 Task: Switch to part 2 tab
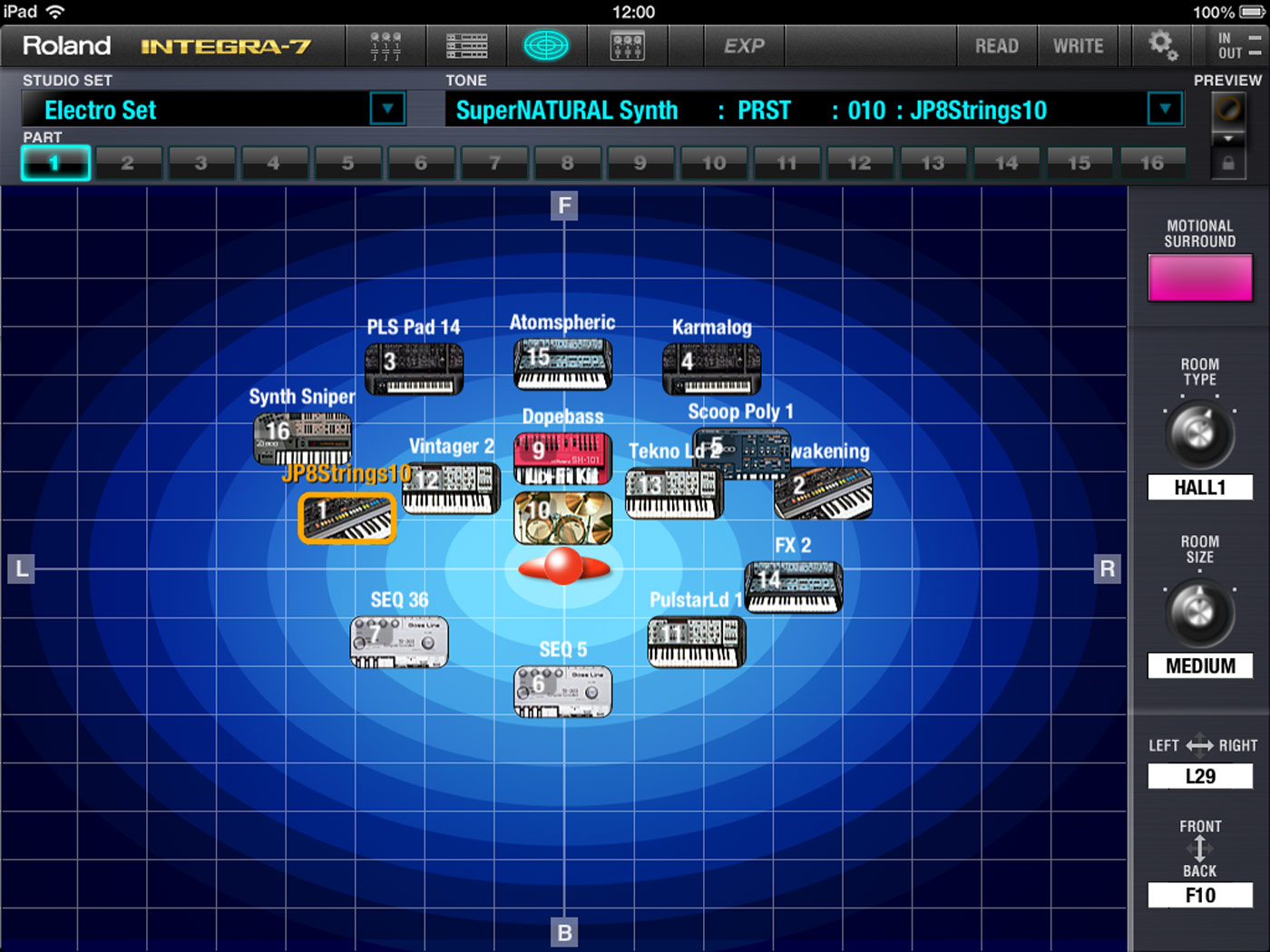point(128,163)
